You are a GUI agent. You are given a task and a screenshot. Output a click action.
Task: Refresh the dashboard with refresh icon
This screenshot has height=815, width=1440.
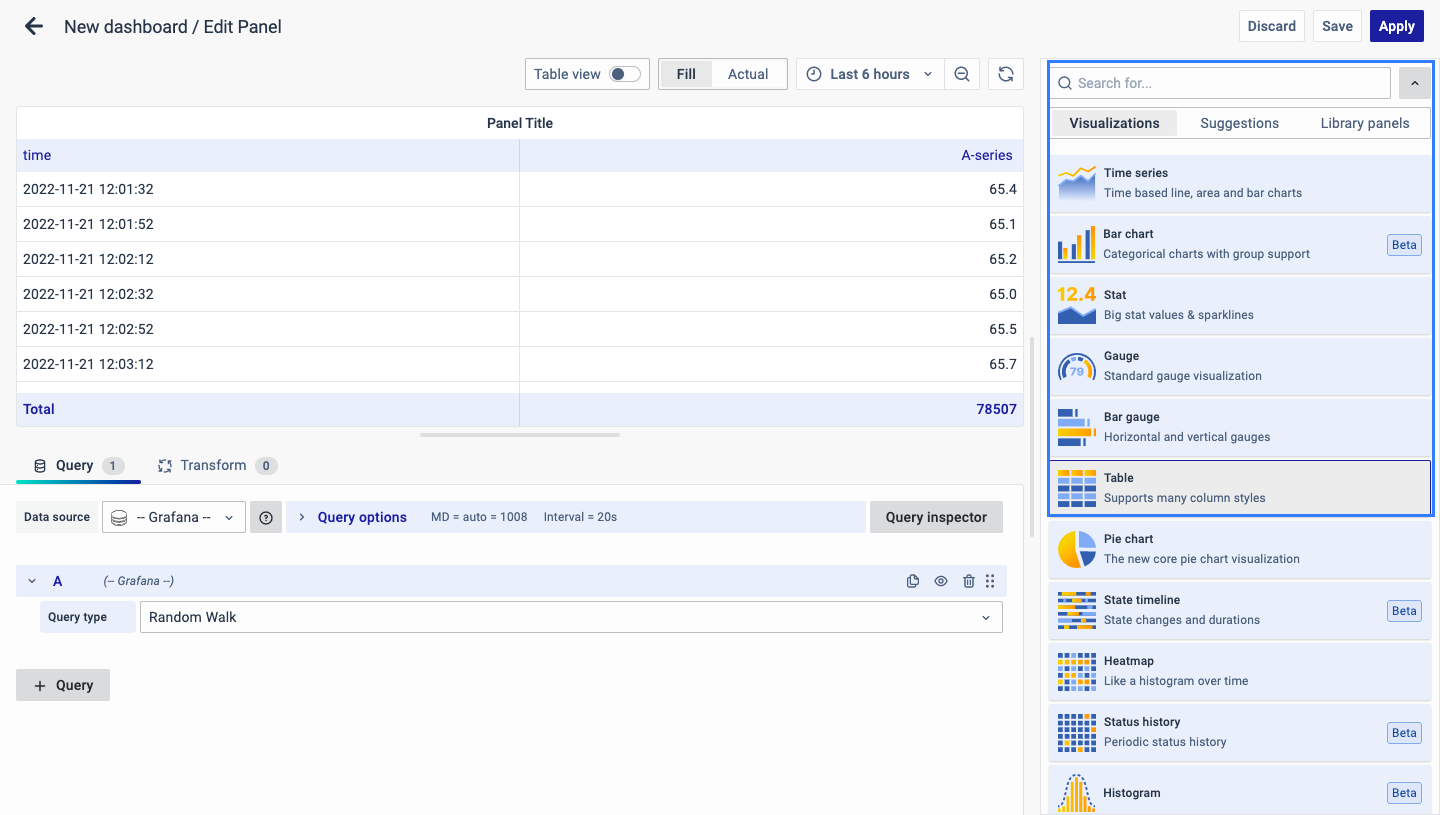[1006, 74]
